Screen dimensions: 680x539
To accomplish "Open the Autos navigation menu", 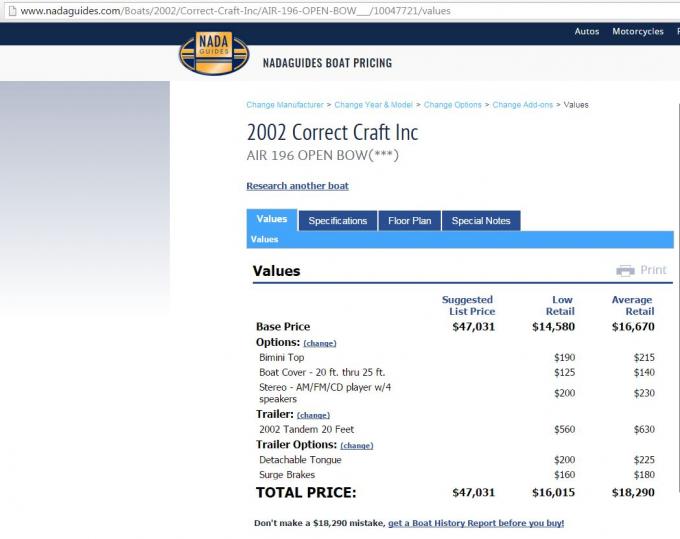I will [x=587, y=32].
